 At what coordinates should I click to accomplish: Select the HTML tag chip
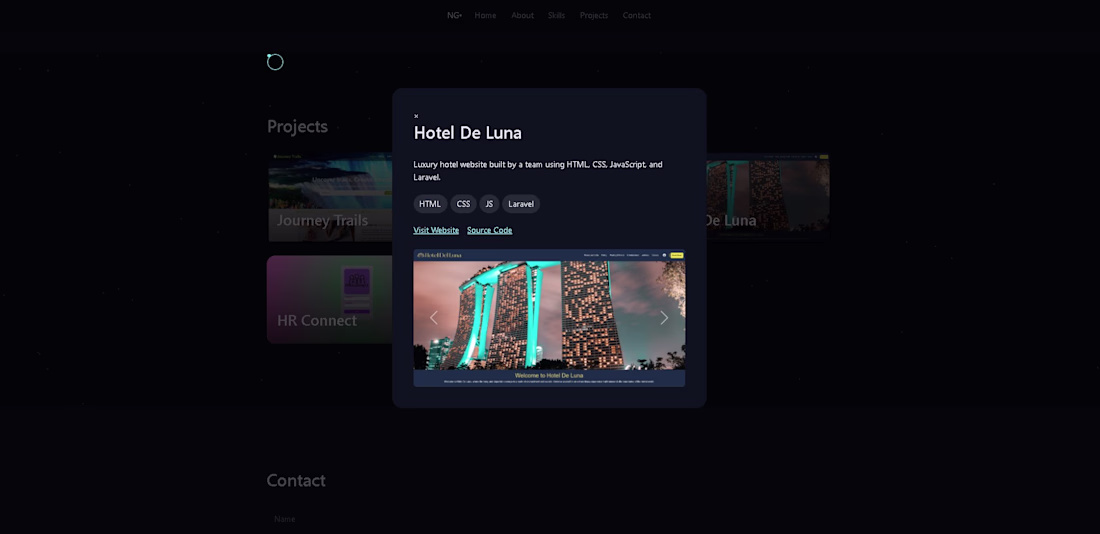pyautogui.click(x=430, y=204)
